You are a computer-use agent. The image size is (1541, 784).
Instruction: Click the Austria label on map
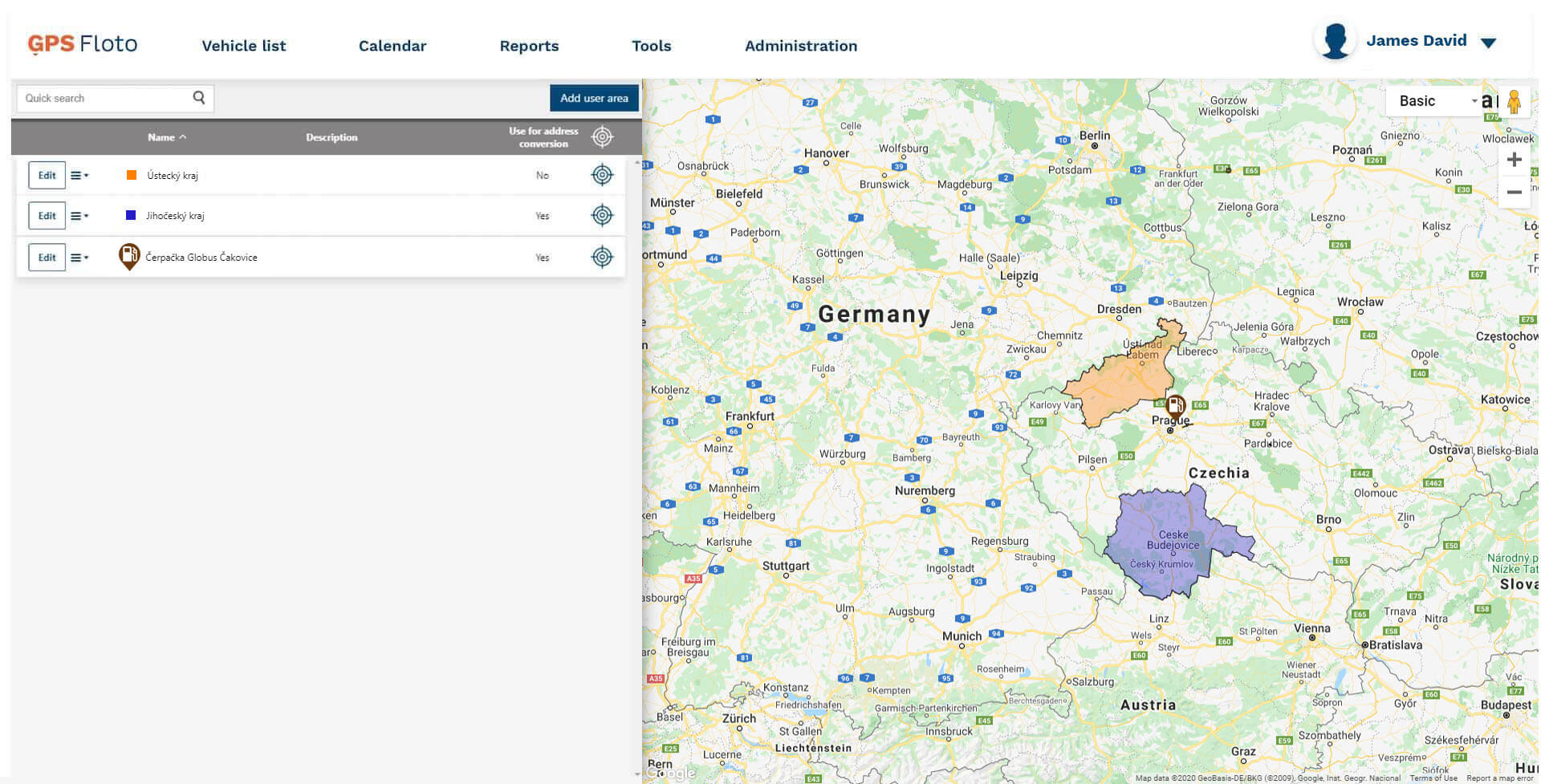[1148, 705]
